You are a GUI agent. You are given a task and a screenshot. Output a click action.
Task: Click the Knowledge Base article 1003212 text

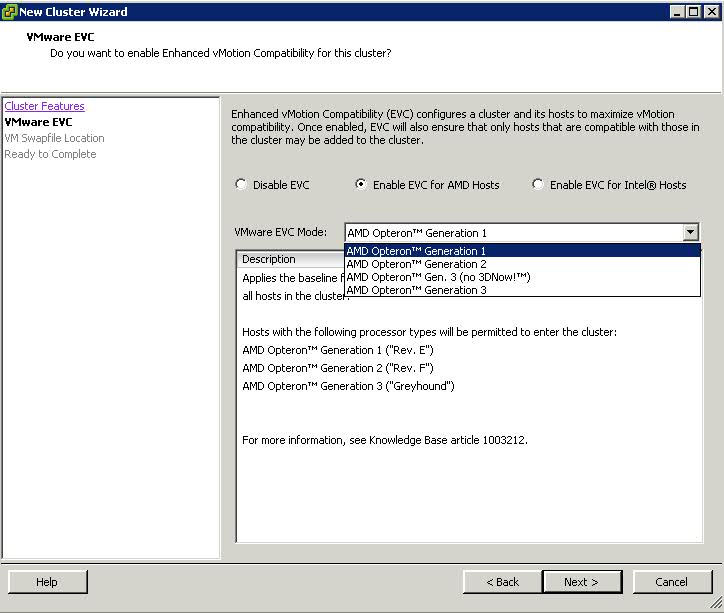[x=447, y=440]
